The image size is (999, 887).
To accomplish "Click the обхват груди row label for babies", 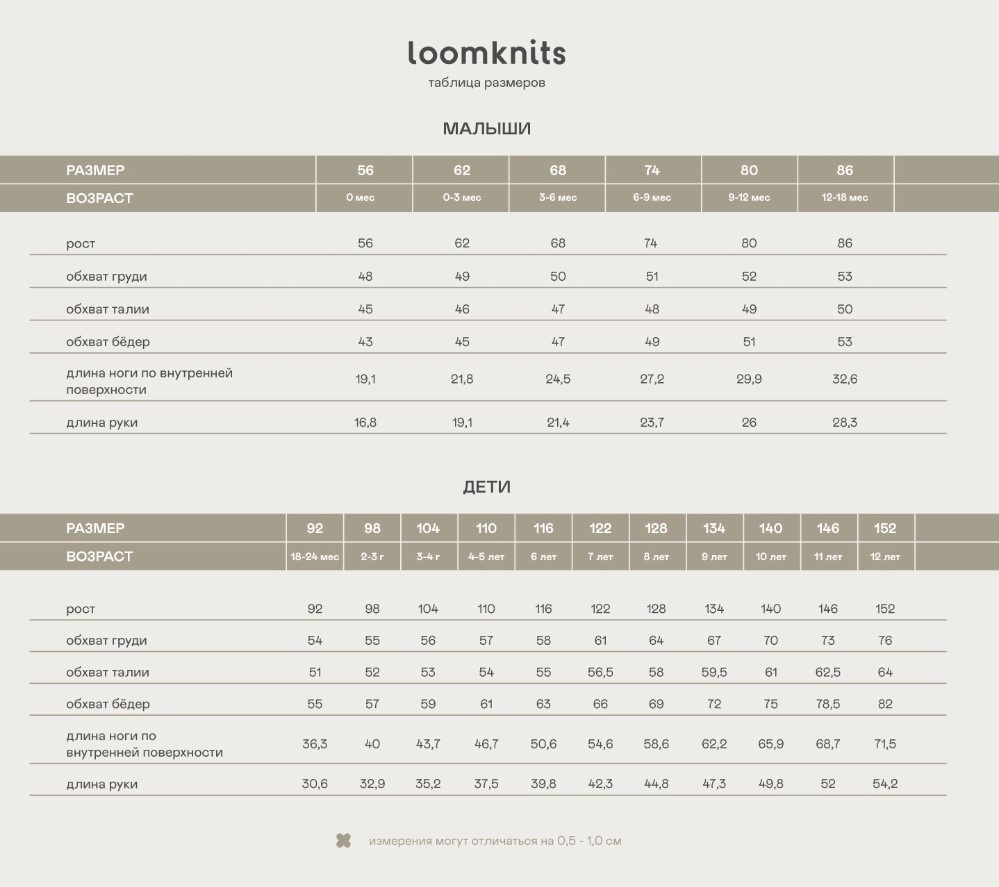I will (106, 277).
